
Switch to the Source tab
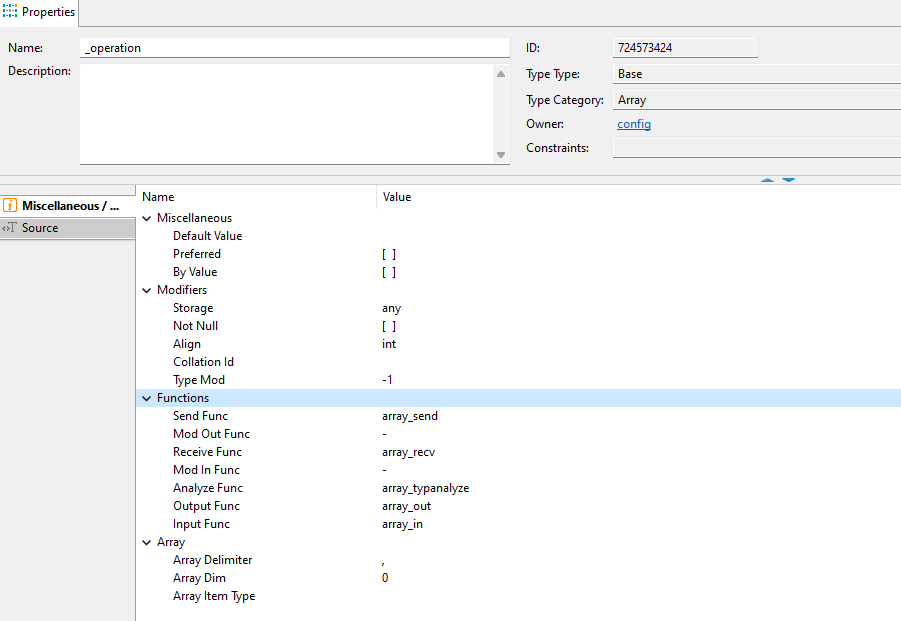click(x=40, y=228)
